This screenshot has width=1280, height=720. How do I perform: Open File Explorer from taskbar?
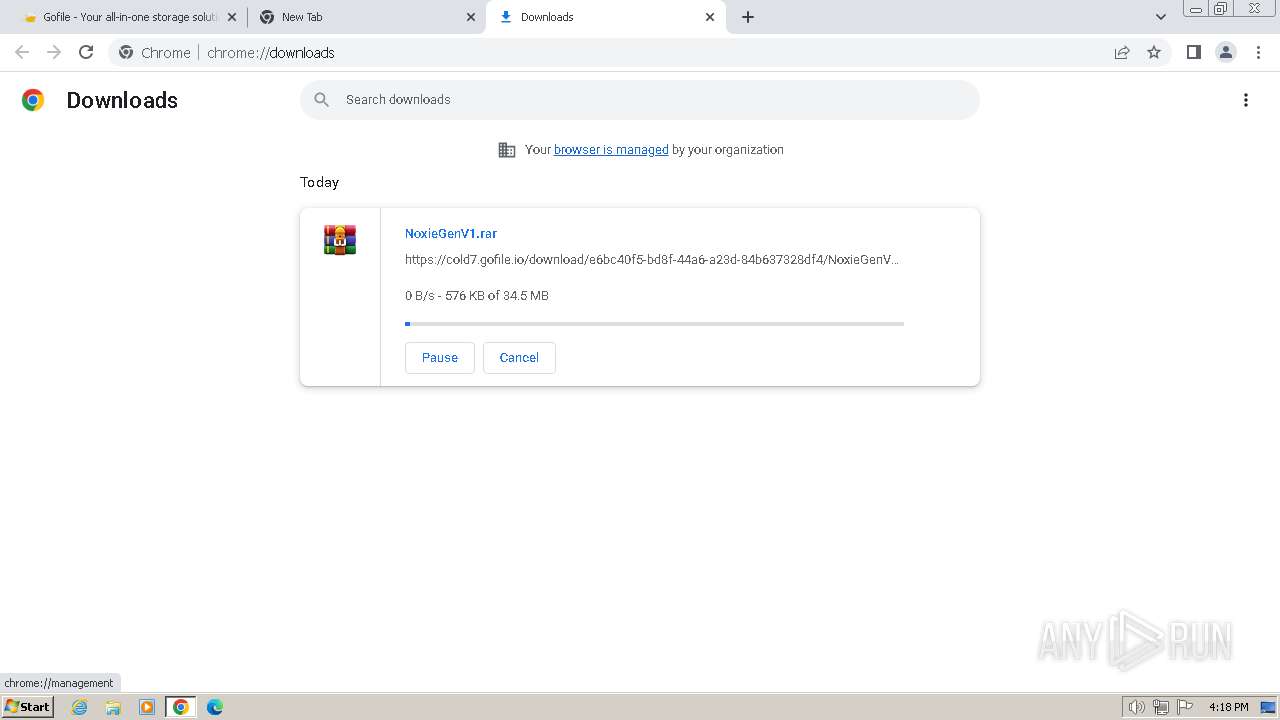[x=113, y=707]
